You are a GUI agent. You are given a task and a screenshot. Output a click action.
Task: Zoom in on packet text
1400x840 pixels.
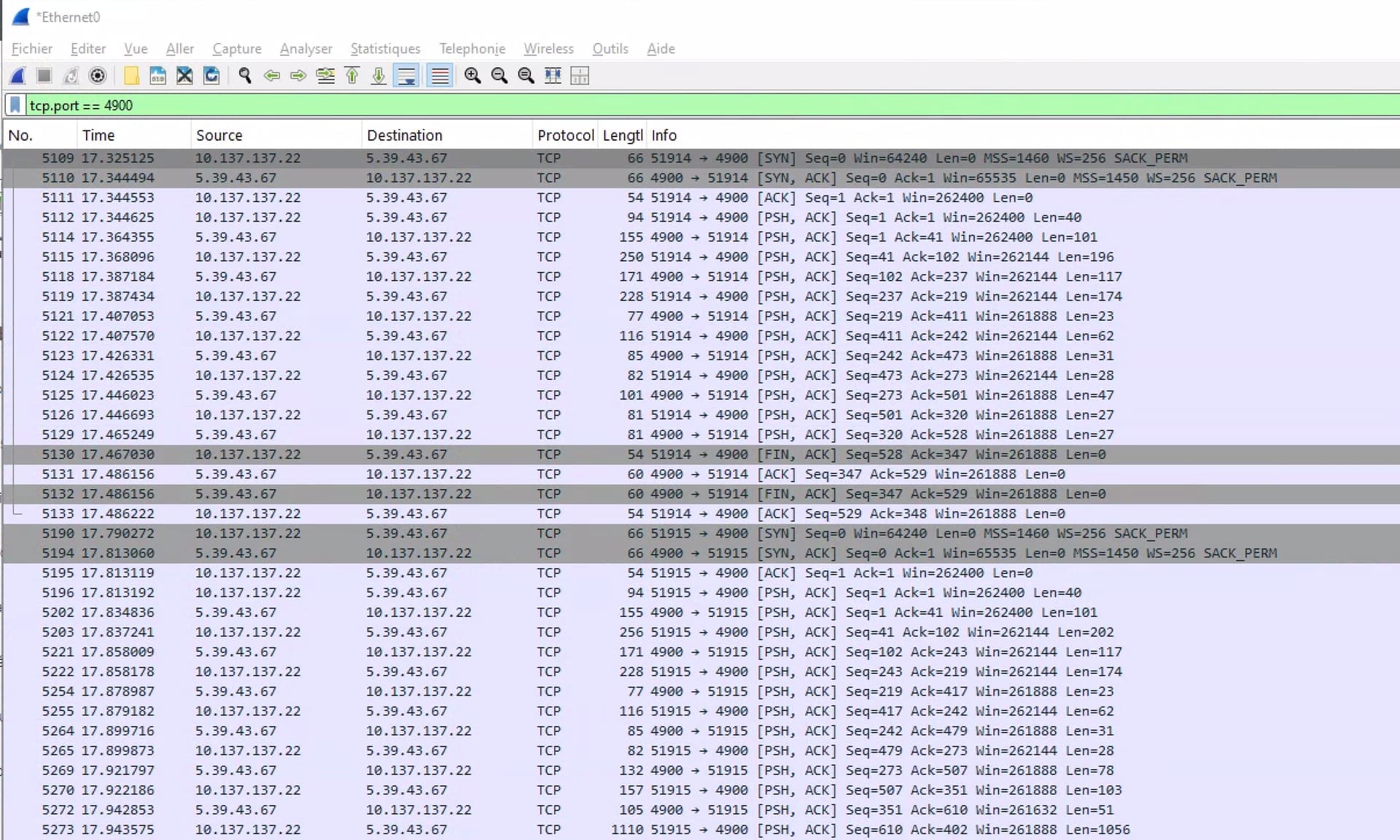(472, 76)
